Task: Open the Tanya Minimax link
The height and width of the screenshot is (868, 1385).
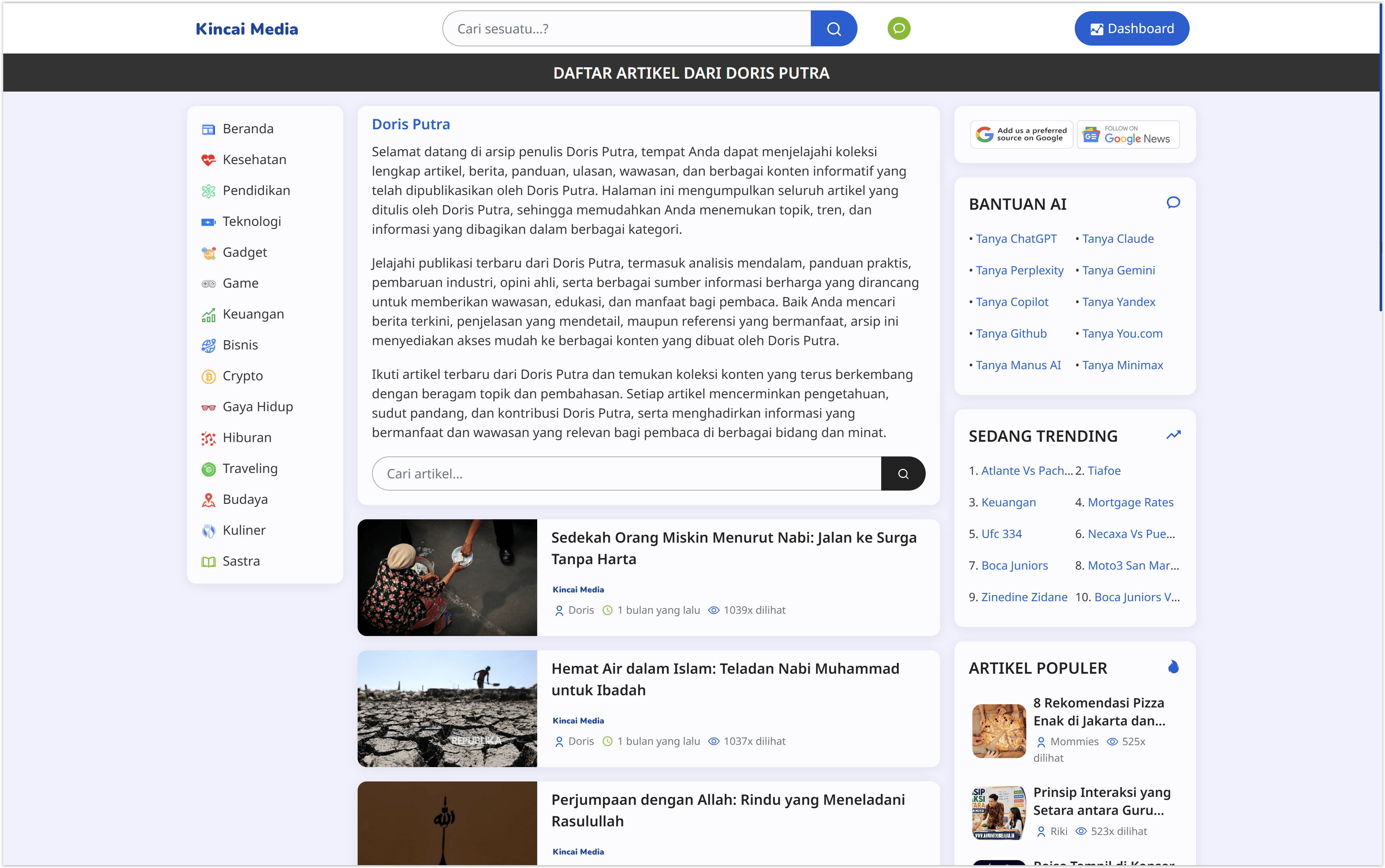Action: tap(1123, 365)
